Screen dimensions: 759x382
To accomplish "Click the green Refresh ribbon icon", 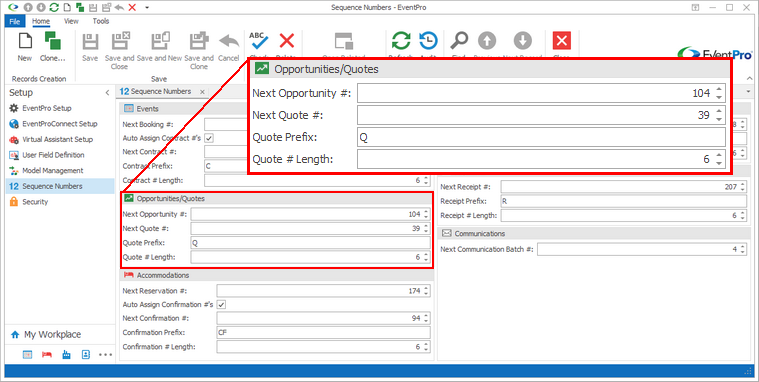I will (x=401, y=41).
